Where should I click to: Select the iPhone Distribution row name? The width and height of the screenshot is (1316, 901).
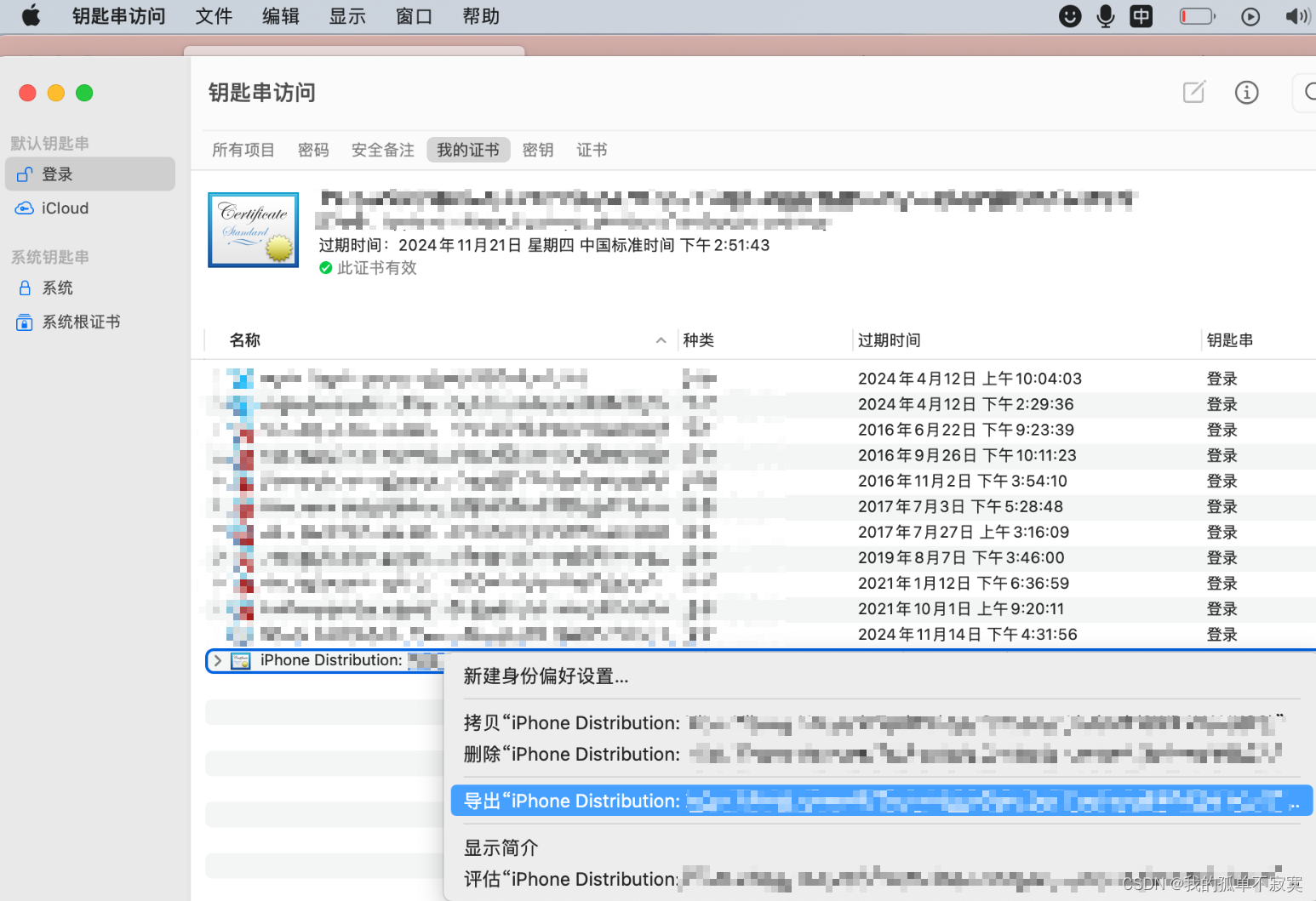pyautogui.click(x=331, y=660)
